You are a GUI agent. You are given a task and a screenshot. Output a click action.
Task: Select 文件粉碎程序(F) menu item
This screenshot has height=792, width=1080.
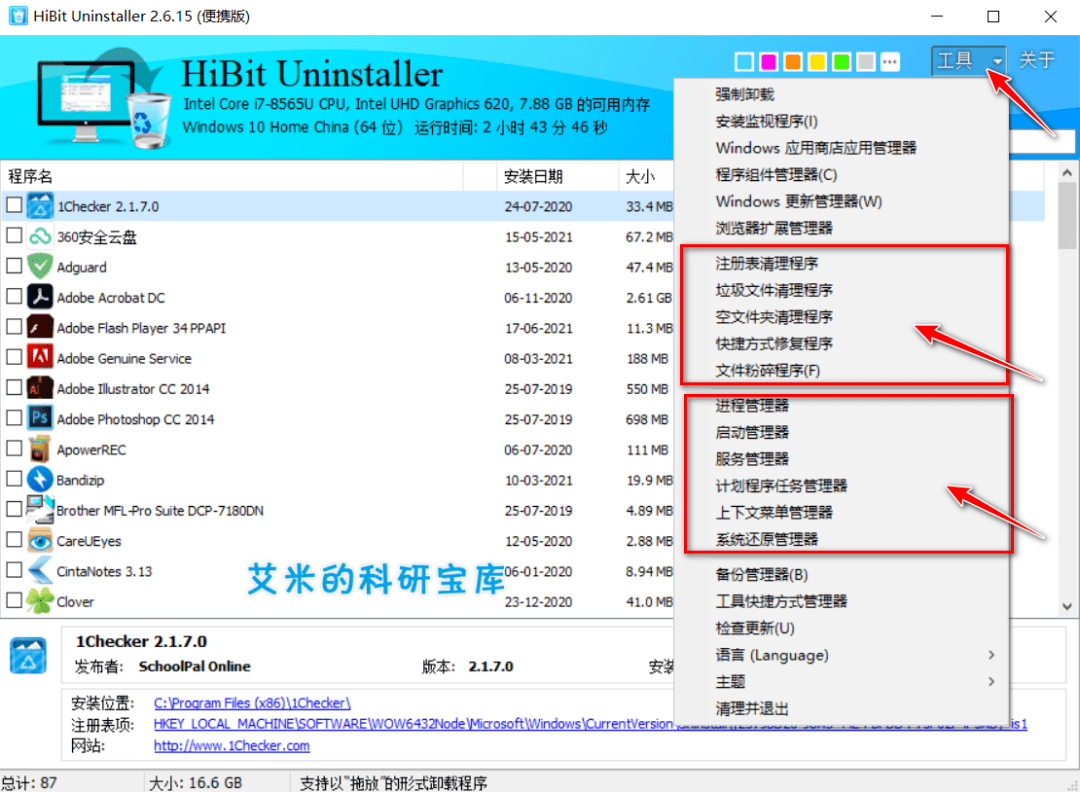pos(842,371)
